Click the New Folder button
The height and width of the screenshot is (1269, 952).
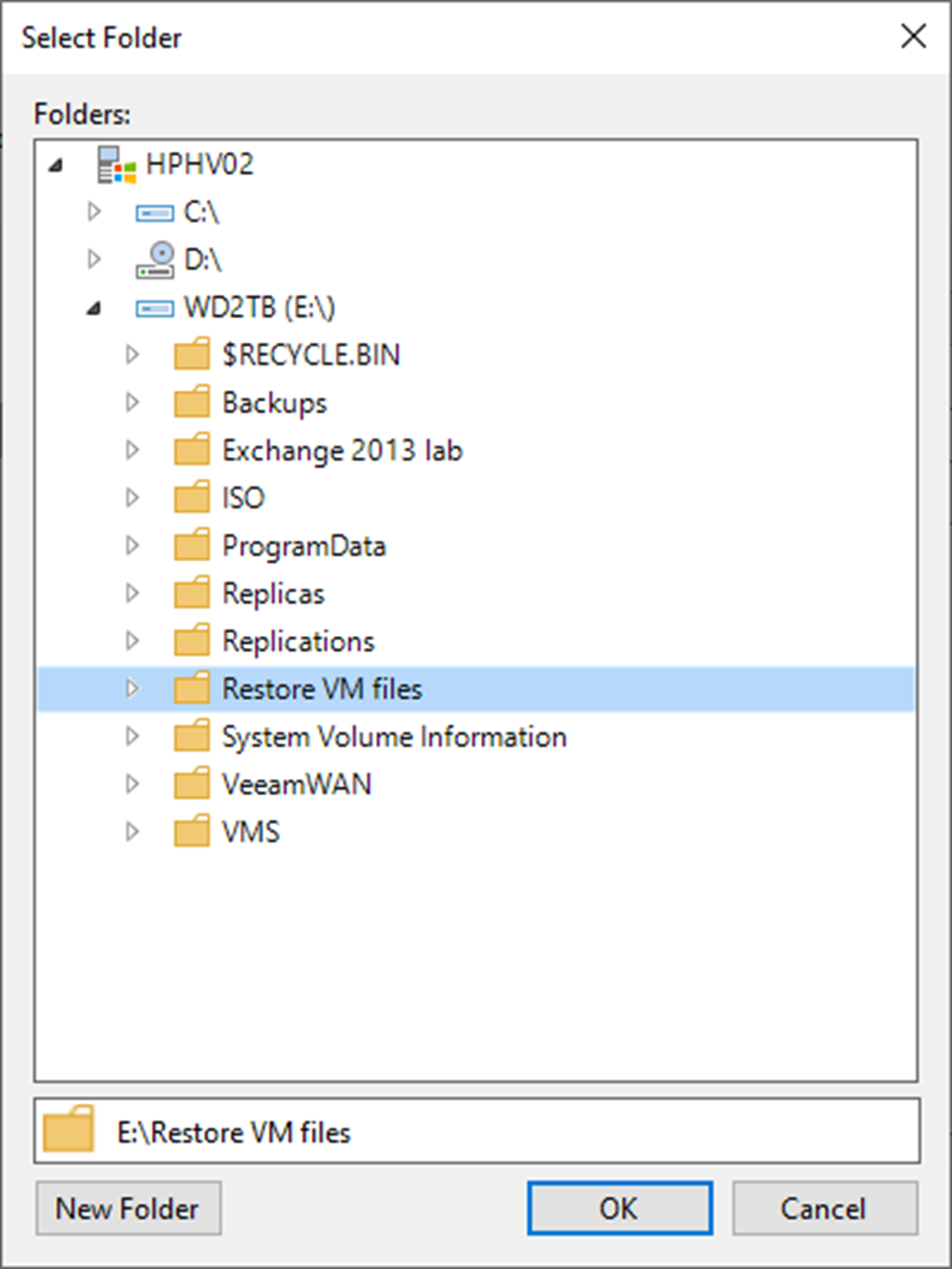coord(128,1208)
